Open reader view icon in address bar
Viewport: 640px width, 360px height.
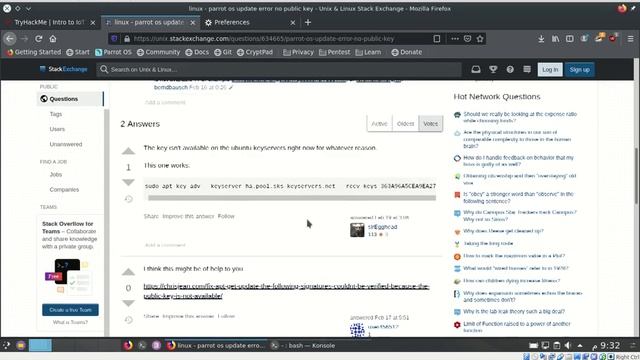tap(437, 39)
